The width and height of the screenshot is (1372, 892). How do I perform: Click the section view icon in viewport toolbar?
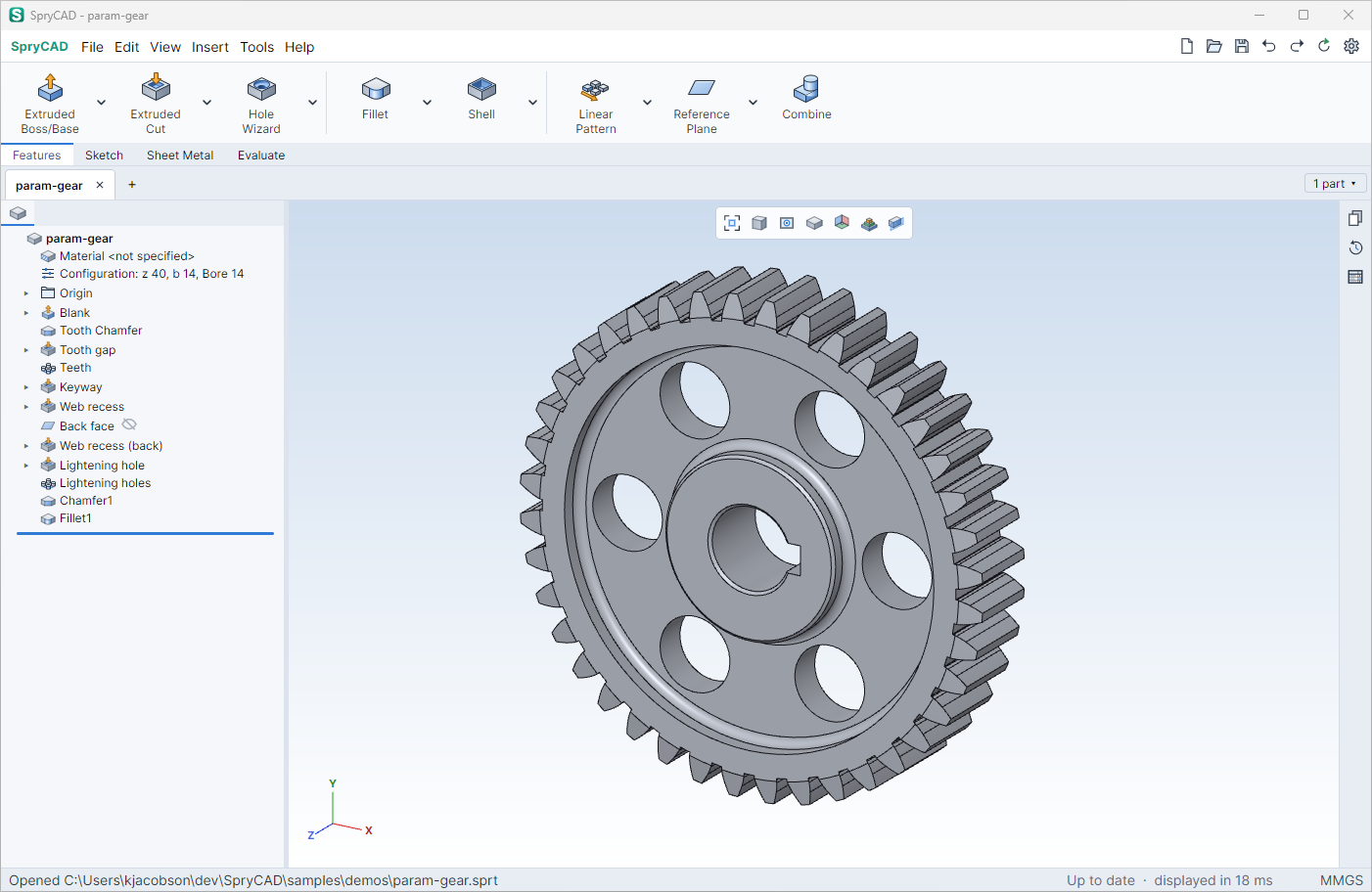(896, 223)
